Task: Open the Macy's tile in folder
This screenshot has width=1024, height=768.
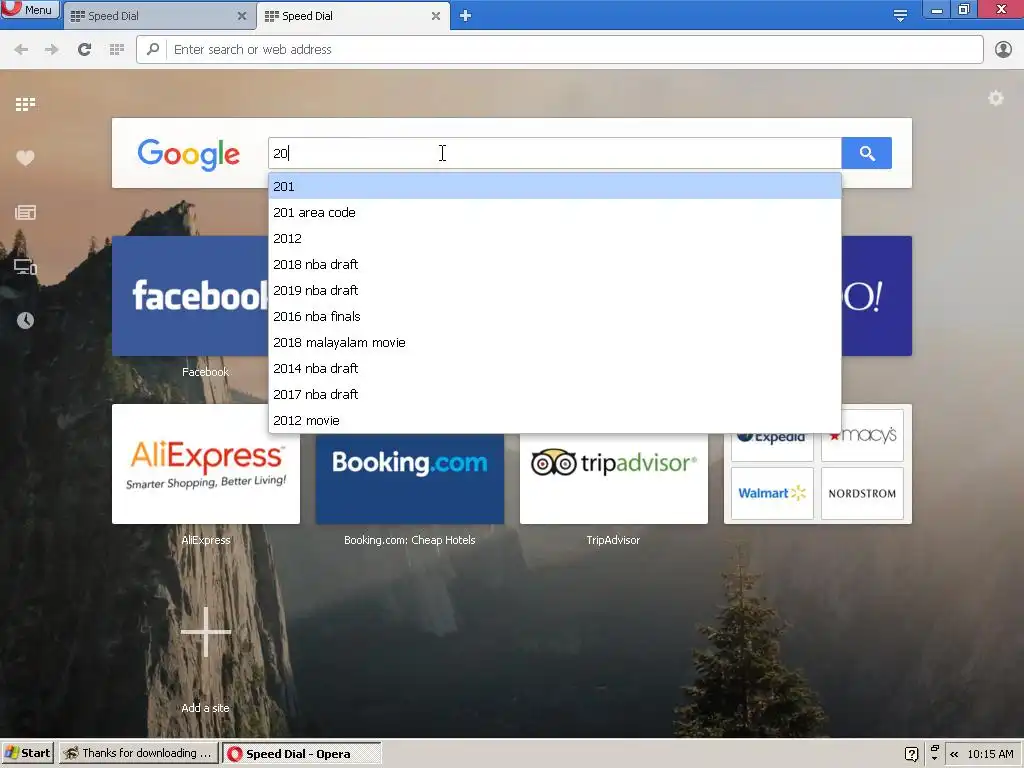Action: (x=862, y=436)
